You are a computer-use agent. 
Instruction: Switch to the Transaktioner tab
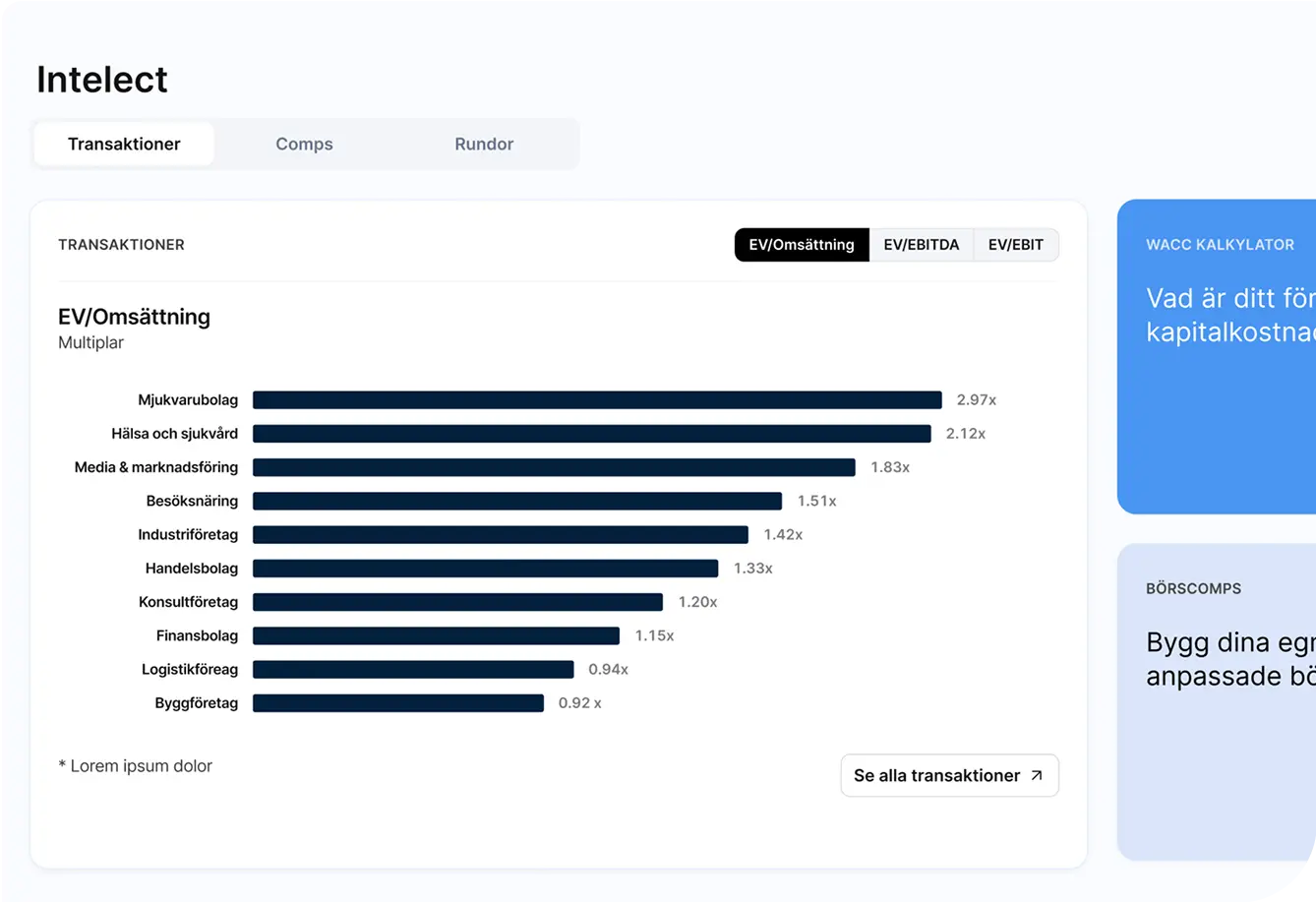pyautogui.click(x=124, y=144)
